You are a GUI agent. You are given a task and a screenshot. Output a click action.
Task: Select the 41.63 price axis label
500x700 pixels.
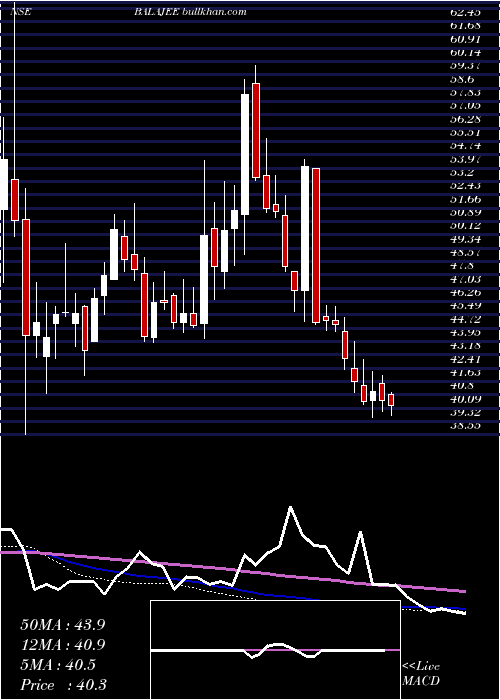coord(465,373)
